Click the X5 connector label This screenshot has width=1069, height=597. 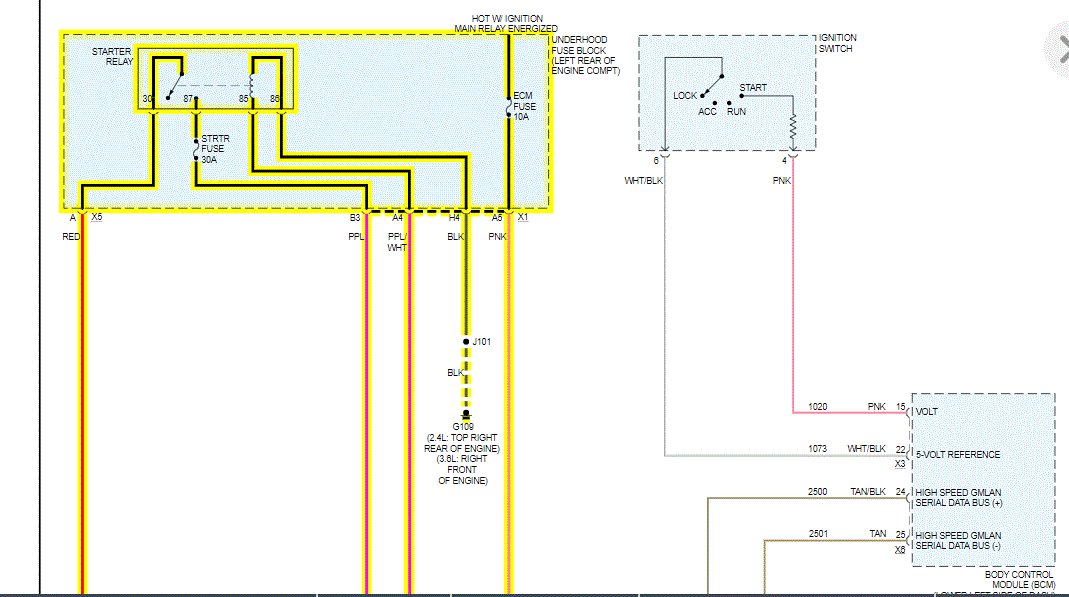(97, 217)
